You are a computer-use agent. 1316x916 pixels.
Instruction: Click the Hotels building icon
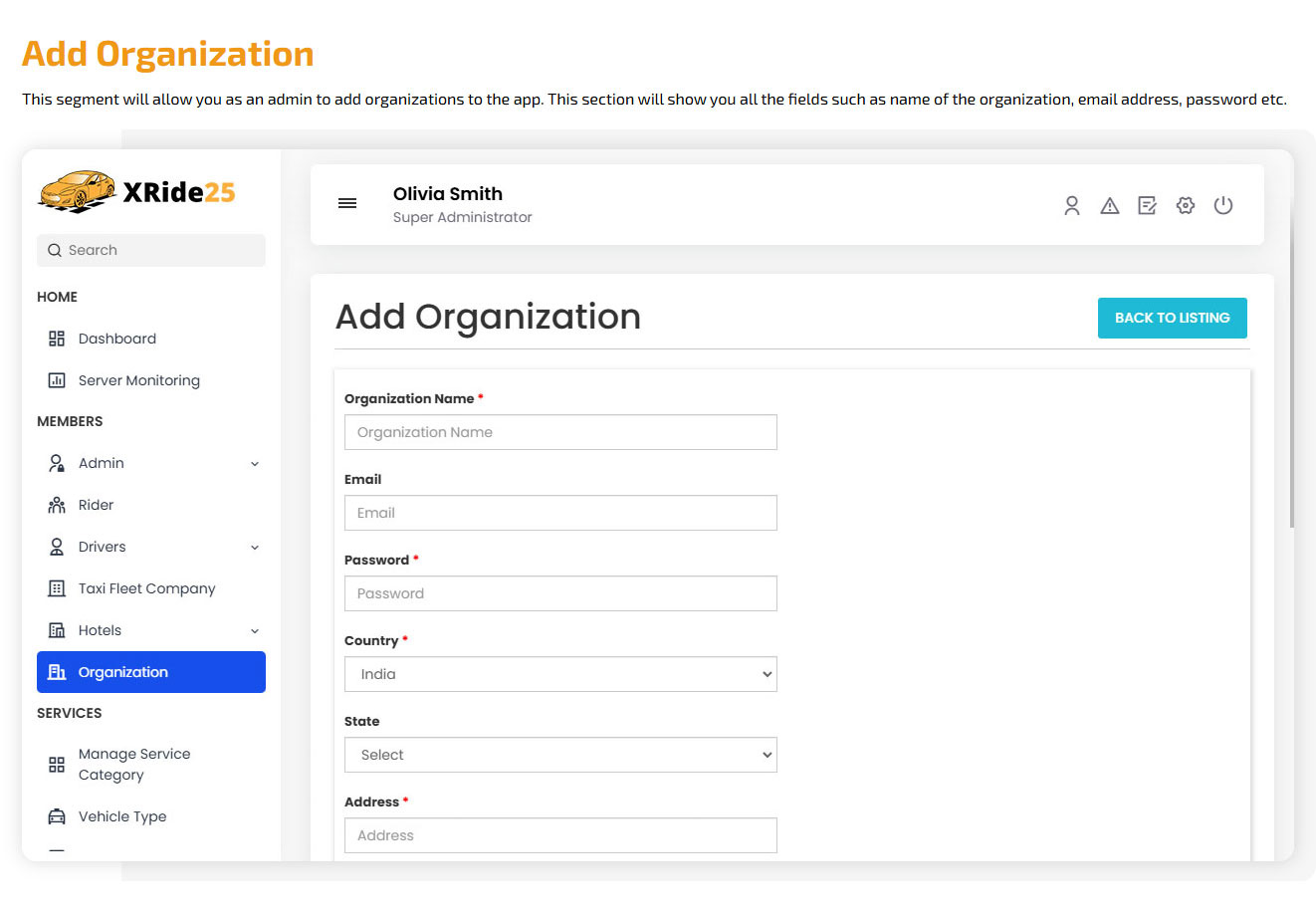tap(57, 630)
